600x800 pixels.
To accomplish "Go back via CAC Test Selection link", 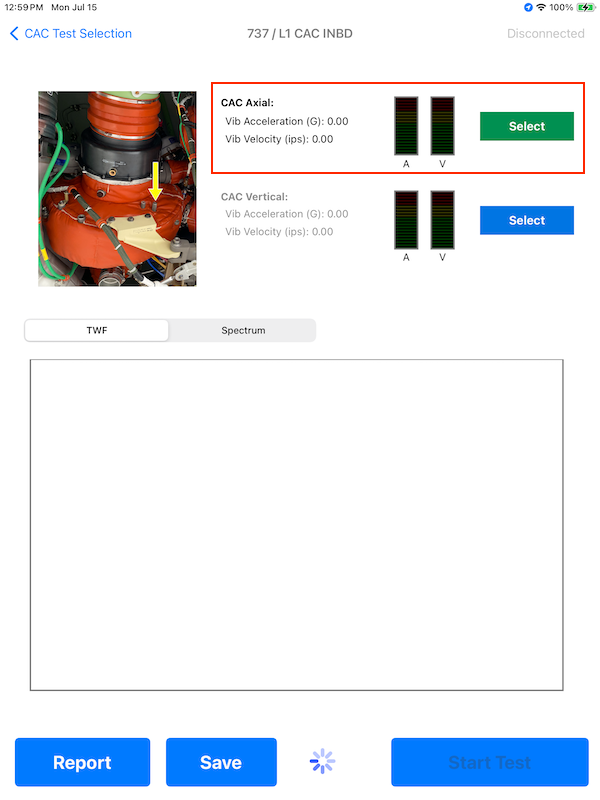I will pos(78,34).
